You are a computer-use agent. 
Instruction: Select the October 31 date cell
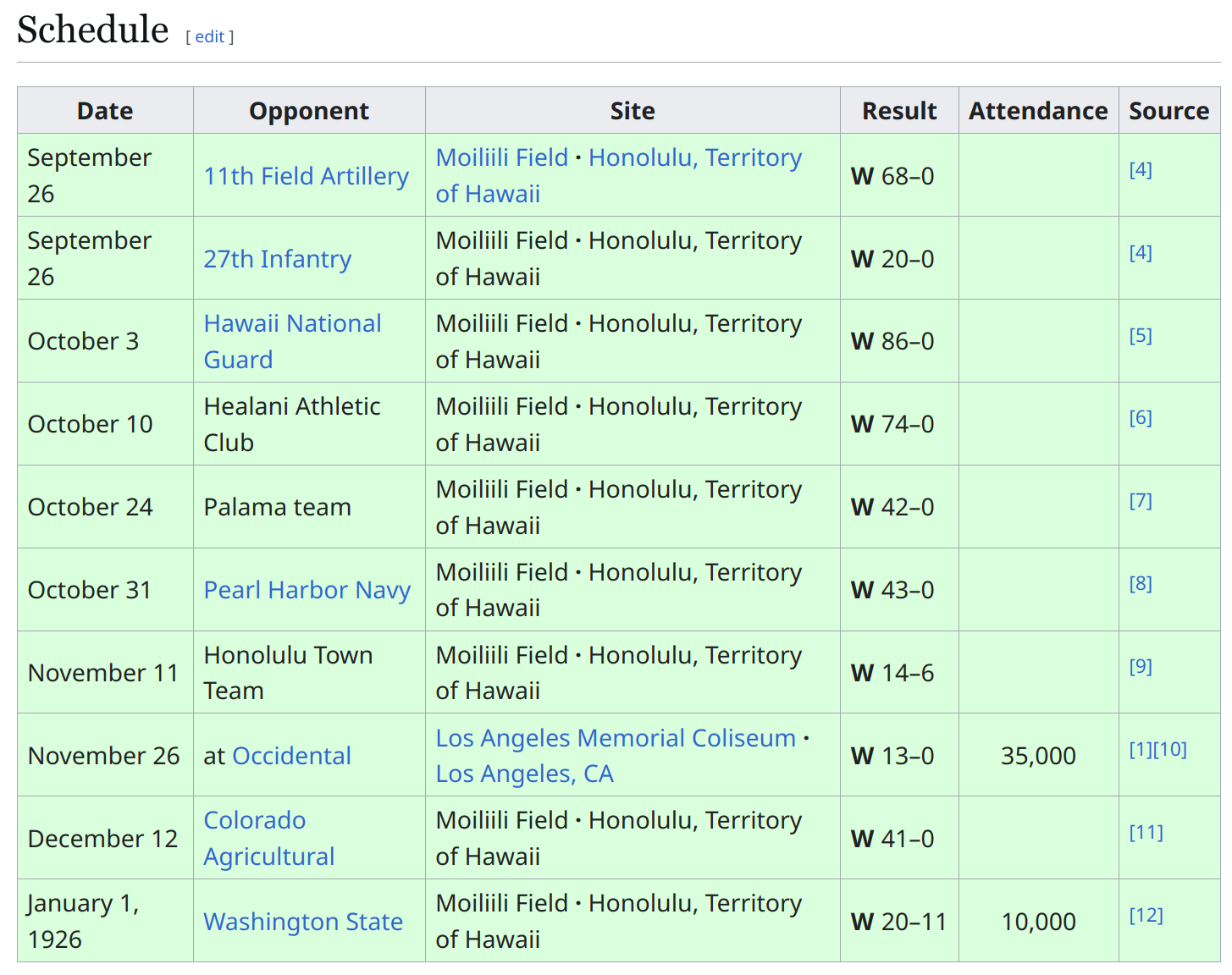click(x=105, y=590)
